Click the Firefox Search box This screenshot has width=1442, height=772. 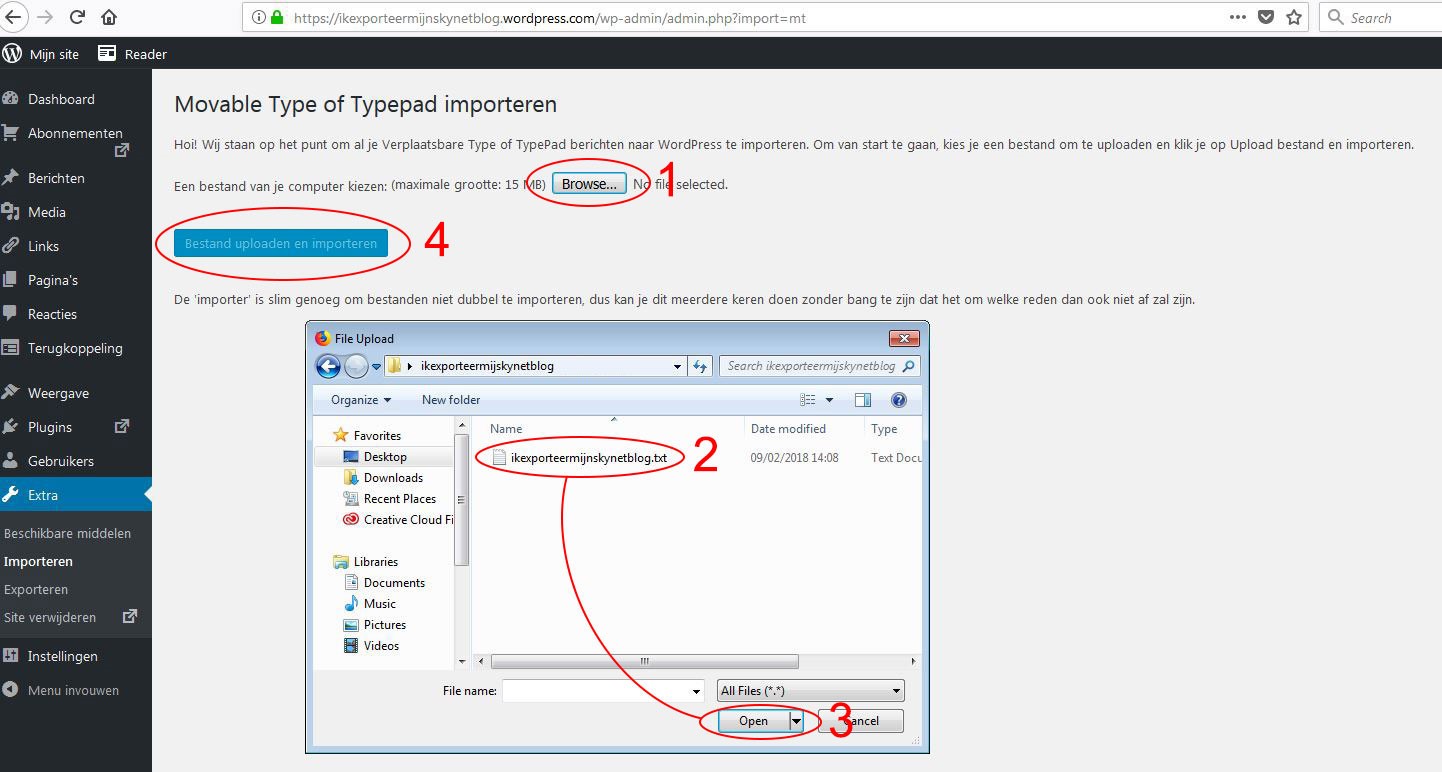(x=1382, y=17)
